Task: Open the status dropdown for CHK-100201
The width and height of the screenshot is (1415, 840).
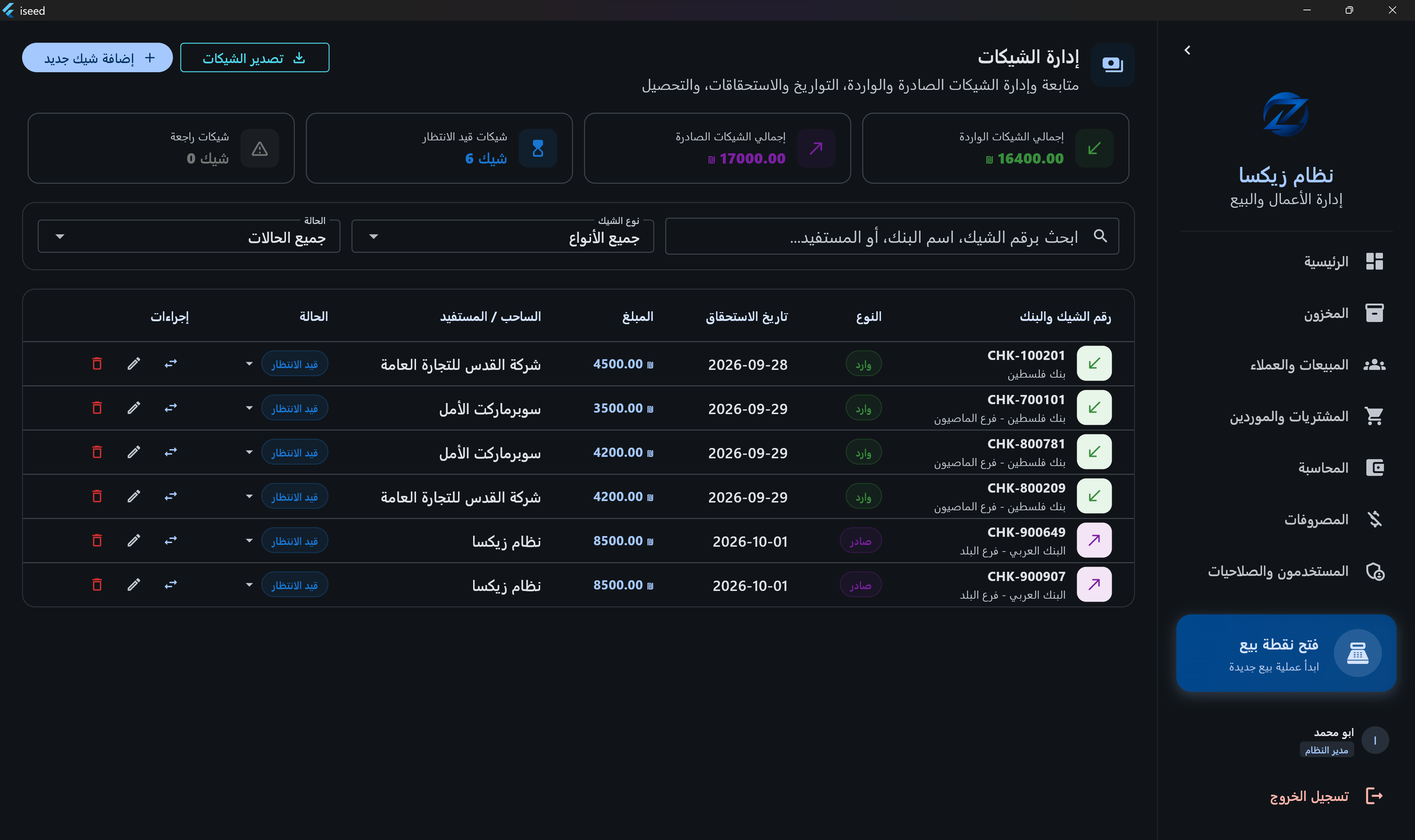Action: (x=249, y=363)
